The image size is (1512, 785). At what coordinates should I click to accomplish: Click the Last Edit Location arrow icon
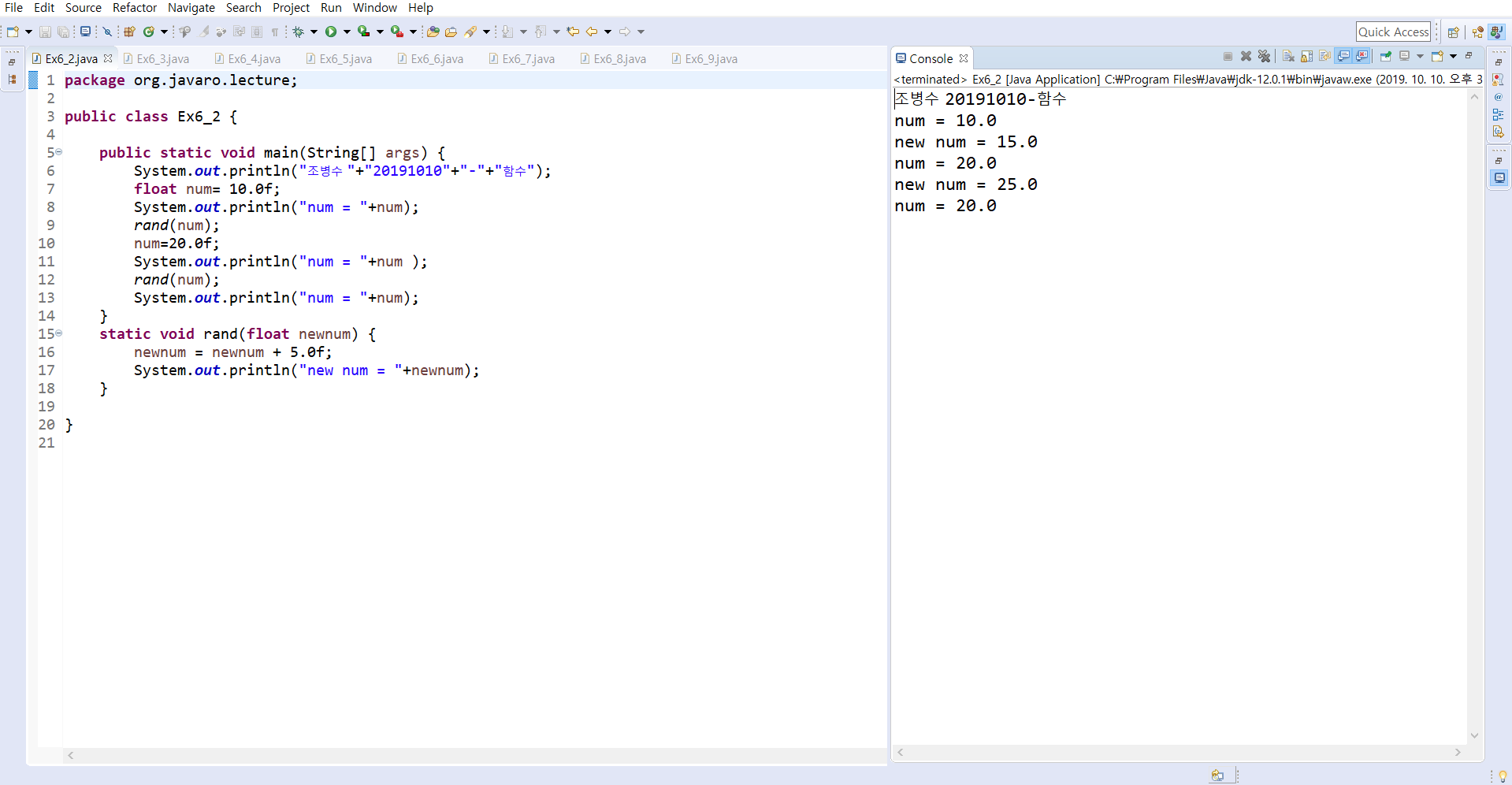[x=574, y=32]
